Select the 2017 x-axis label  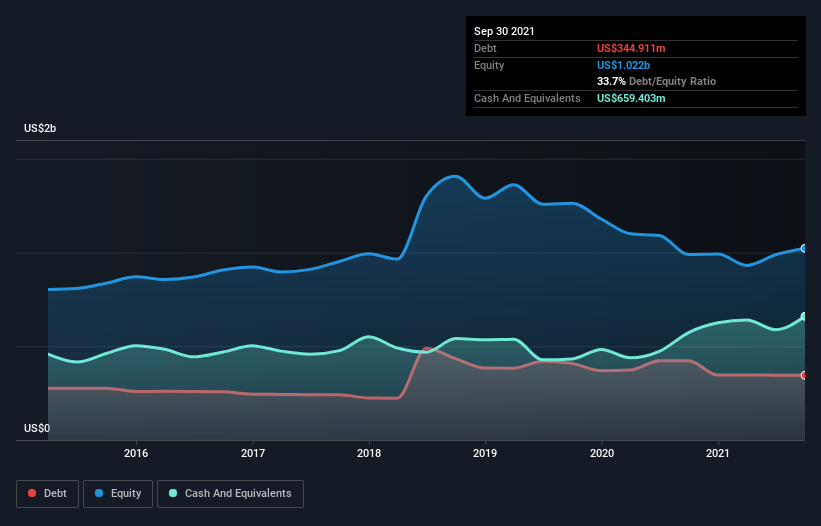click(253, 453)
